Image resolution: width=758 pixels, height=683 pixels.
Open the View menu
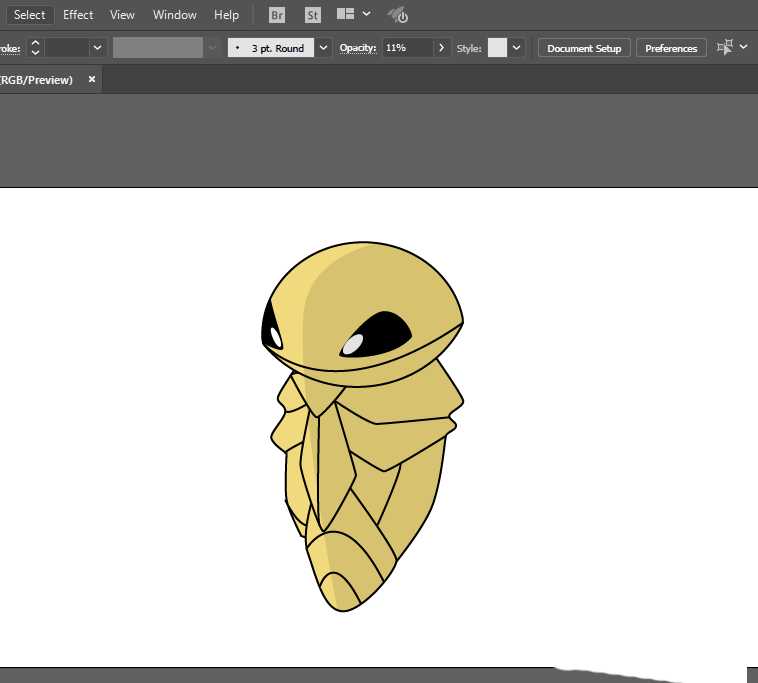(x=122, y=15)
